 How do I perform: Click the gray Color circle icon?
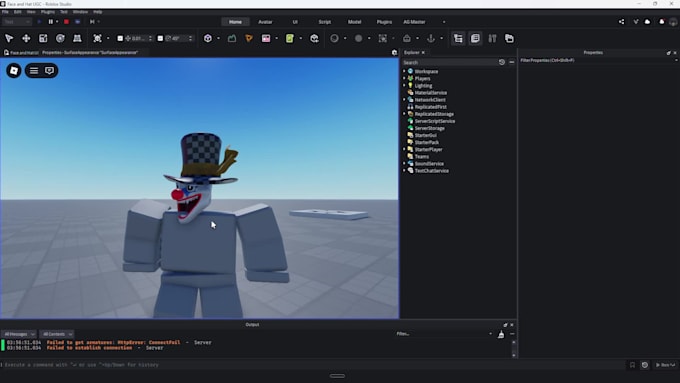tap(359, 39)
